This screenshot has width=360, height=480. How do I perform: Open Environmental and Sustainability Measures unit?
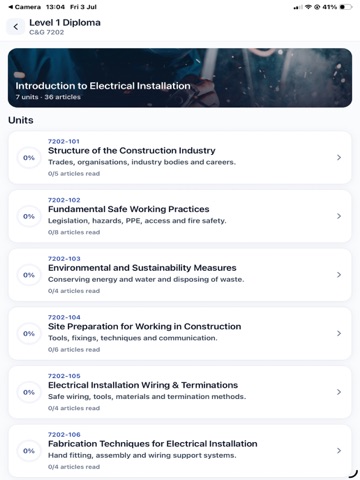[x=180, y=275]
